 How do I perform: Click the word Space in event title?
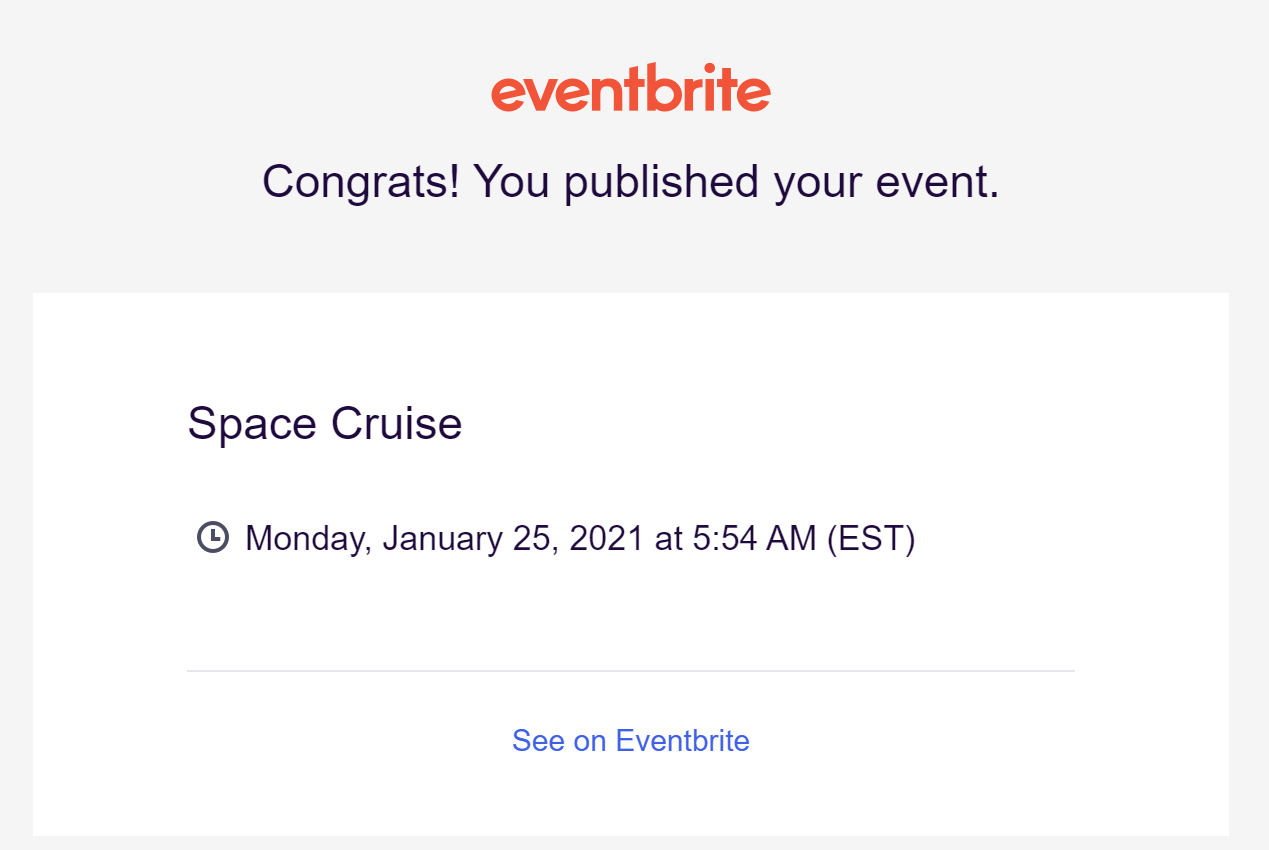(253, 423)
